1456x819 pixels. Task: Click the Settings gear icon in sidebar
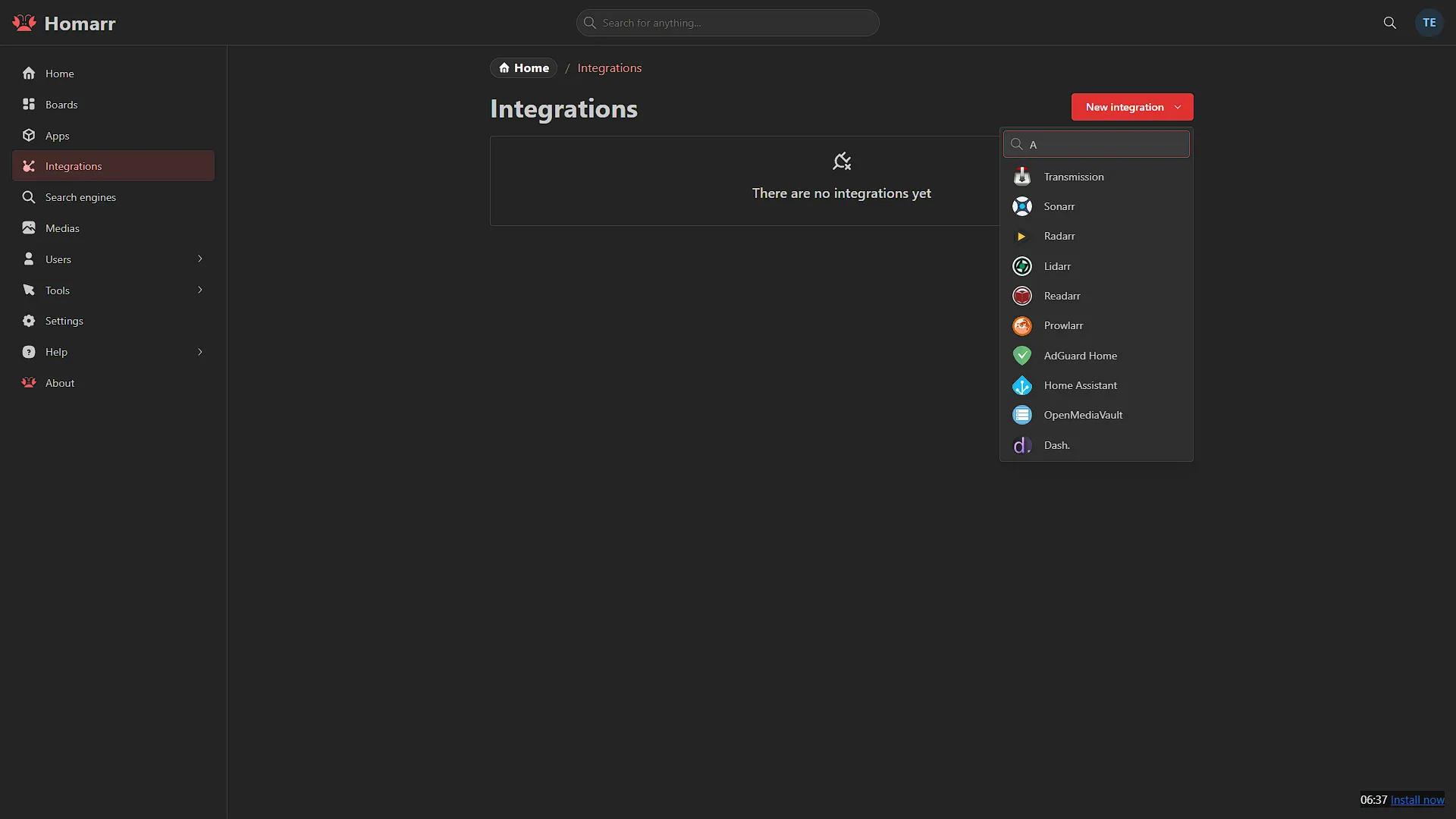point(29,321)
